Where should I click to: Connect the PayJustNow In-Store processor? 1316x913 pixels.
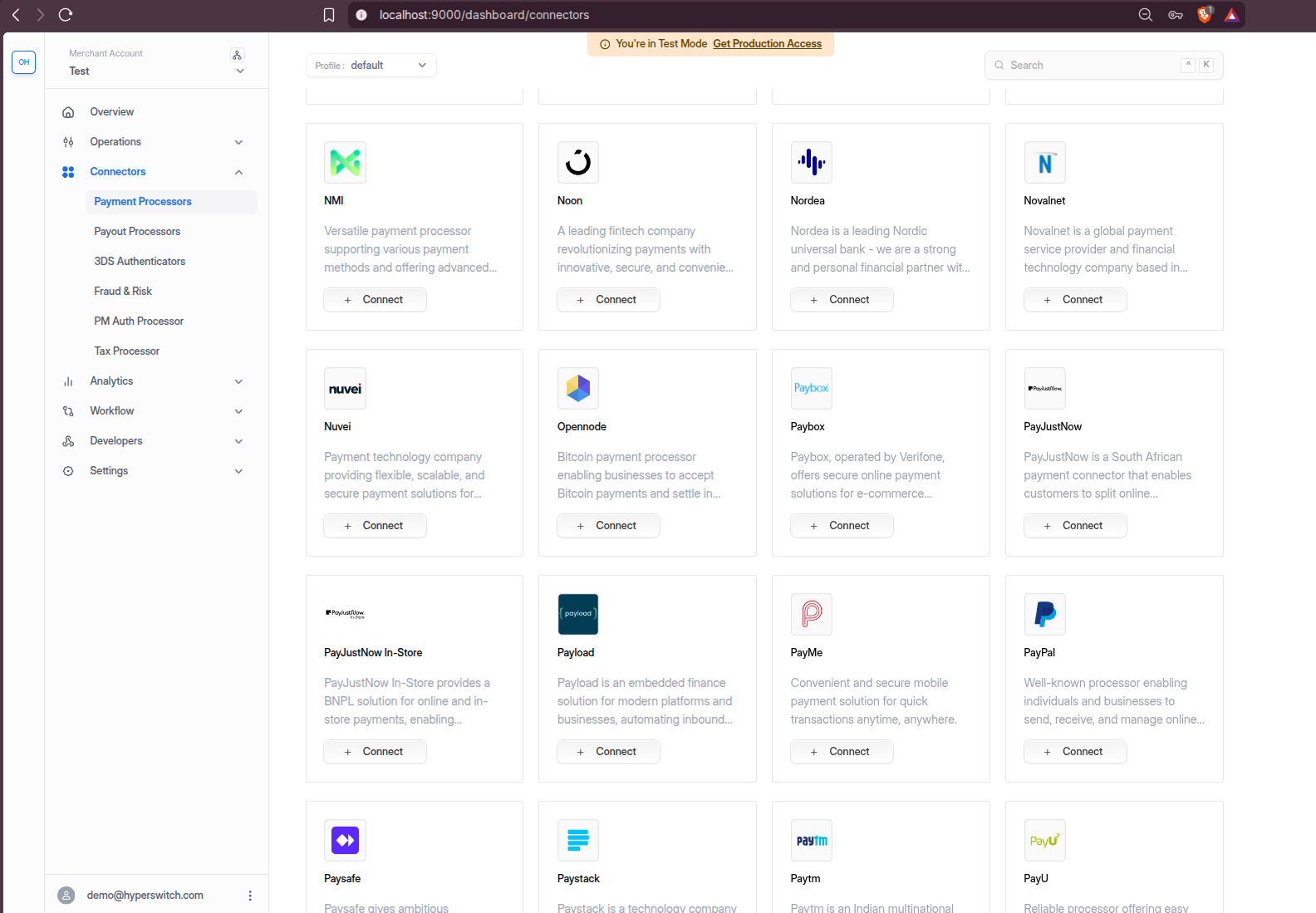point(375,752)
